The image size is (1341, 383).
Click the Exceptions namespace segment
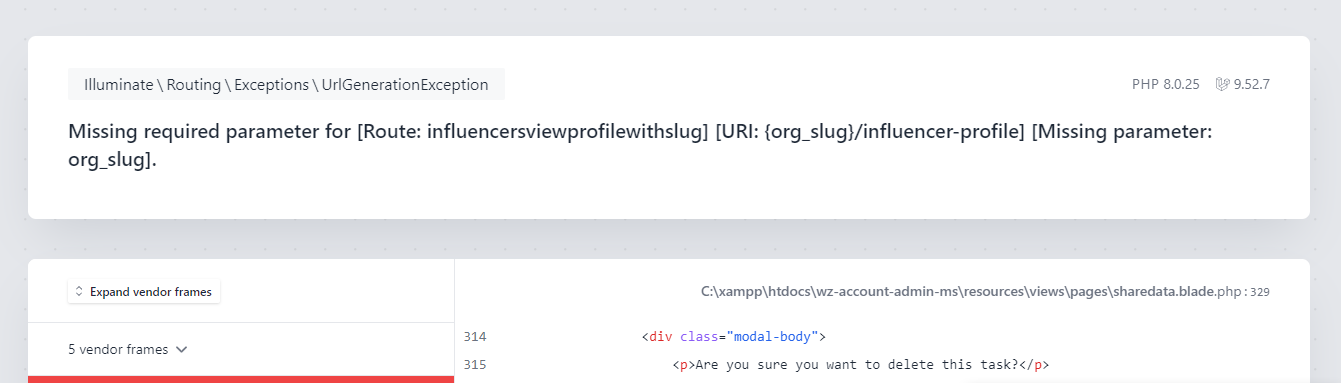(272, 85)
